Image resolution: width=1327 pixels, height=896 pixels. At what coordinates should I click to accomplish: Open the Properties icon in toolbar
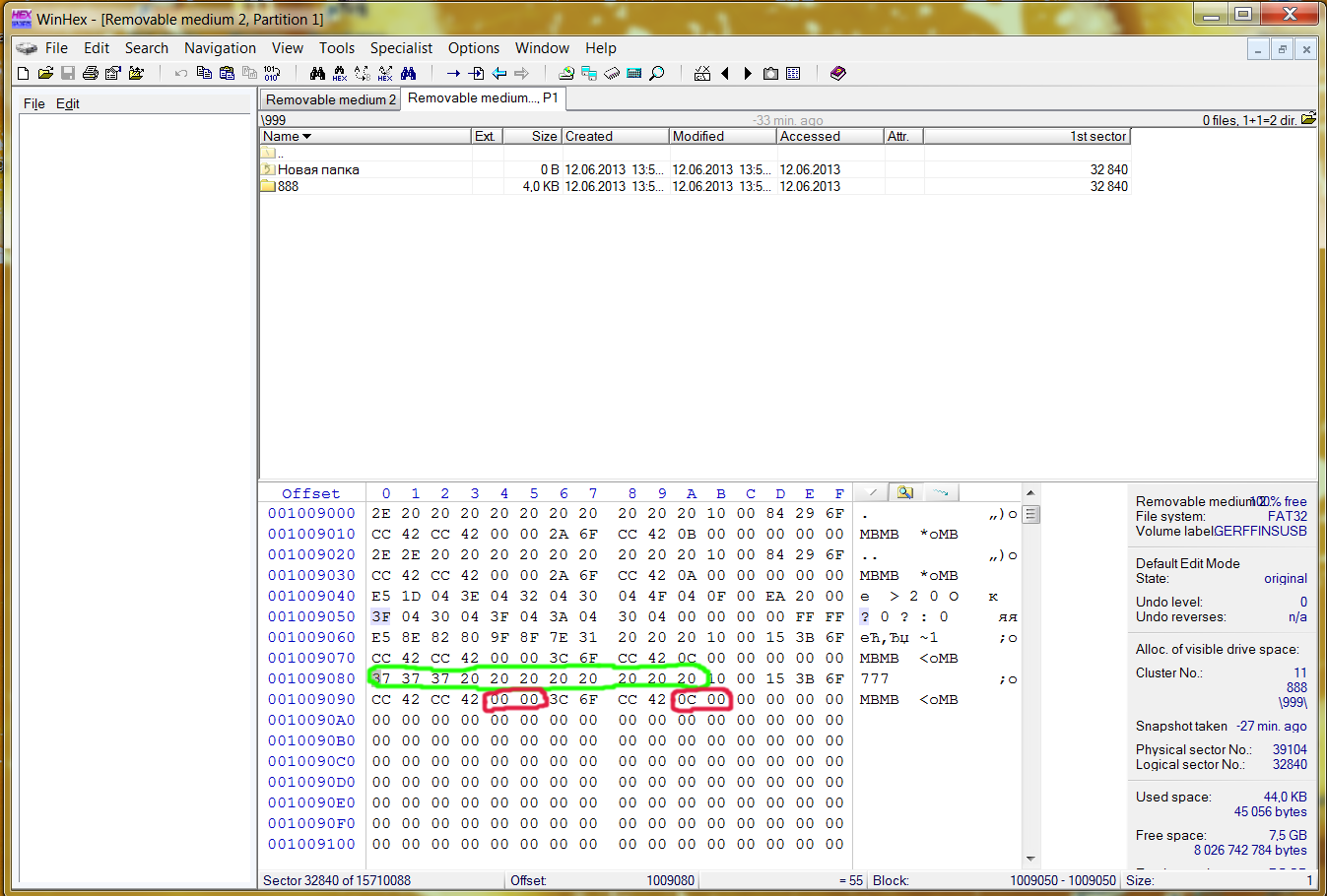[113, 73]
